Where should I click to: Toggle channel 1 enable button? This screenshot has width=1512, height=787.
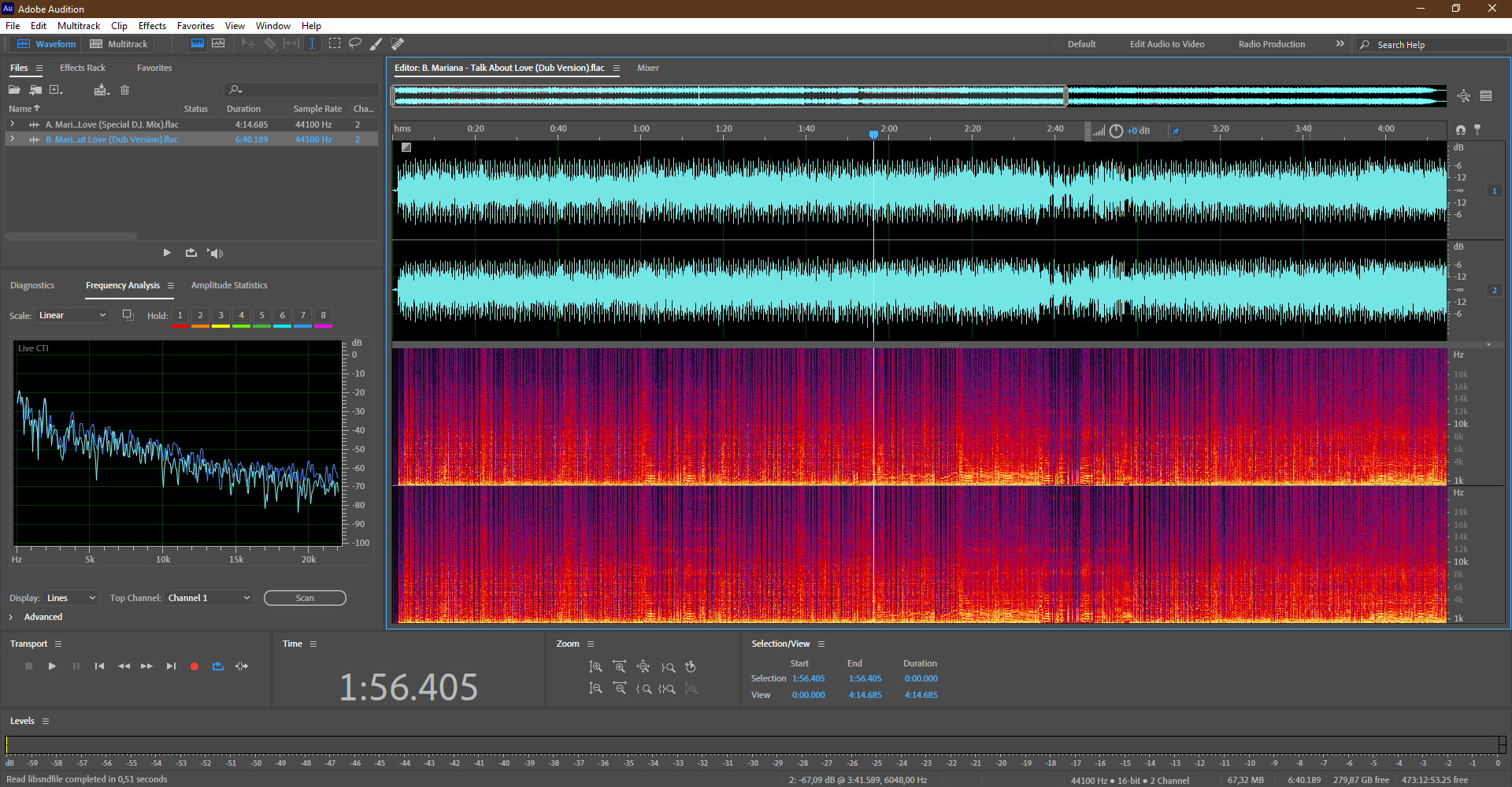(x=1494, y=191)
